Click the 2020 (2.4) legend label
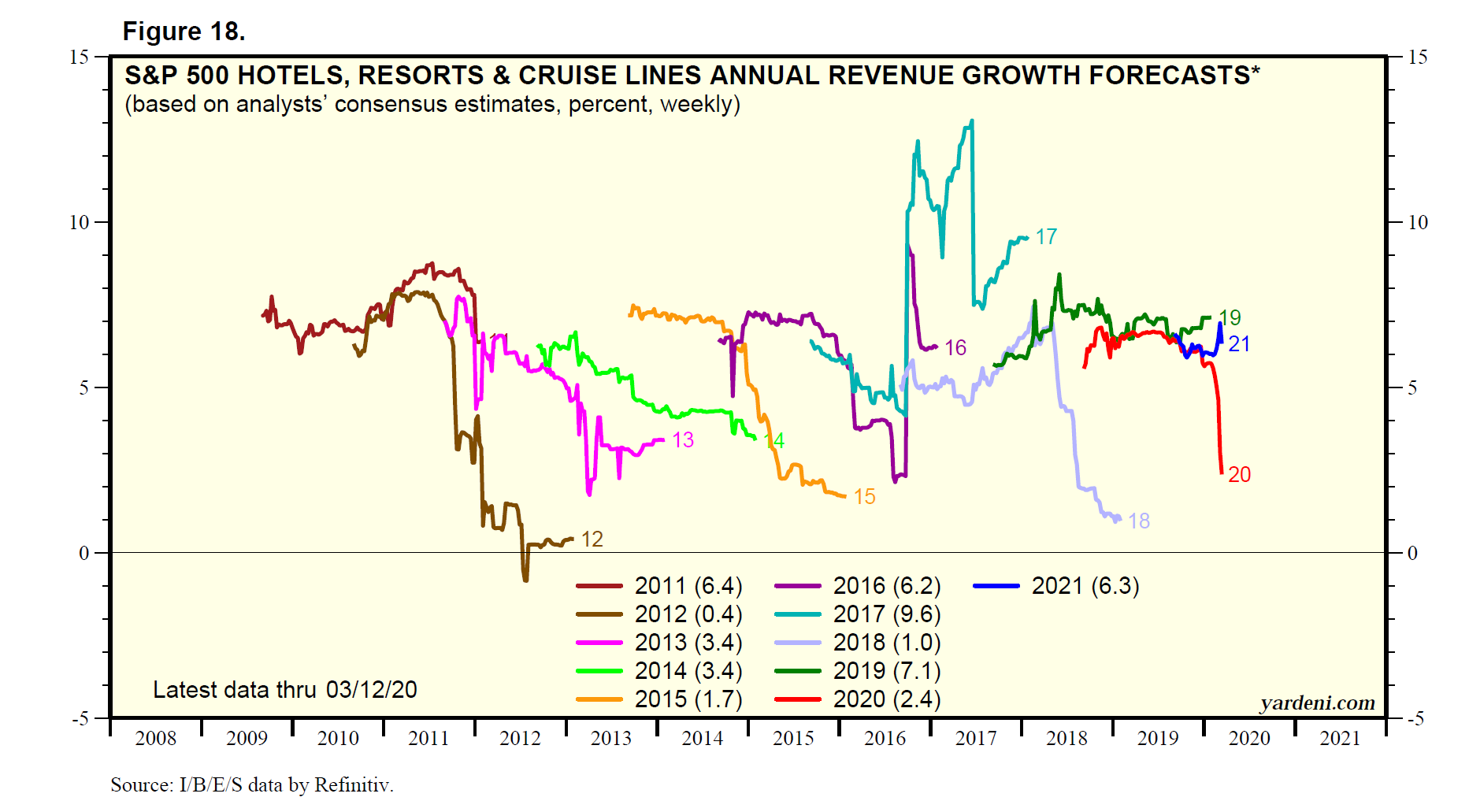The image size is (1469, 812). click(x=887, y=699)
